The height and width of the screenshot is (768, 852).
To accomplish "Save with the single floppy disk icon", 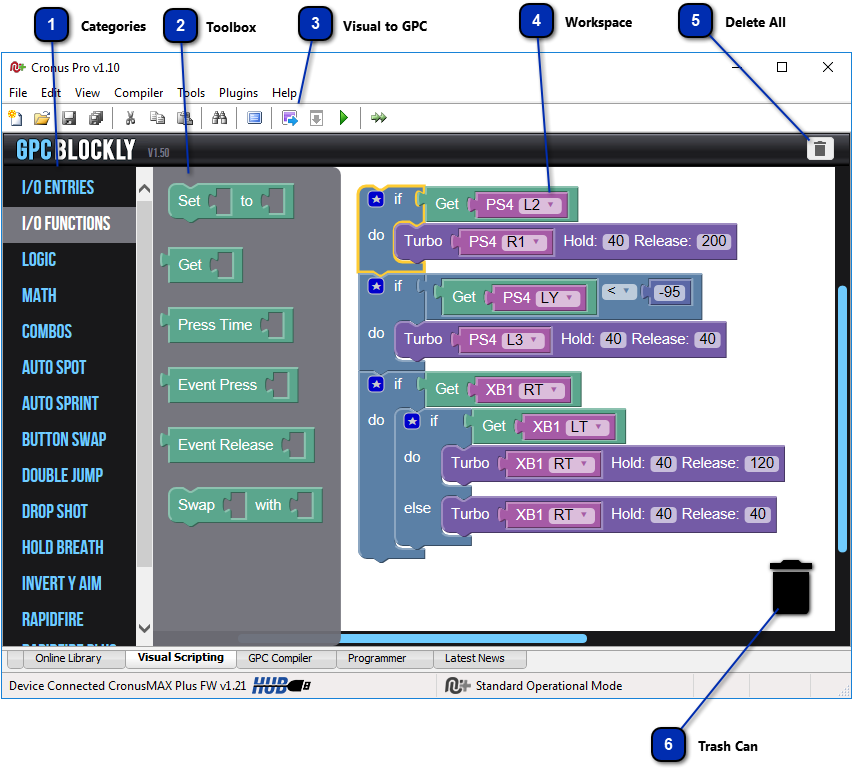I will pos(69,117).
